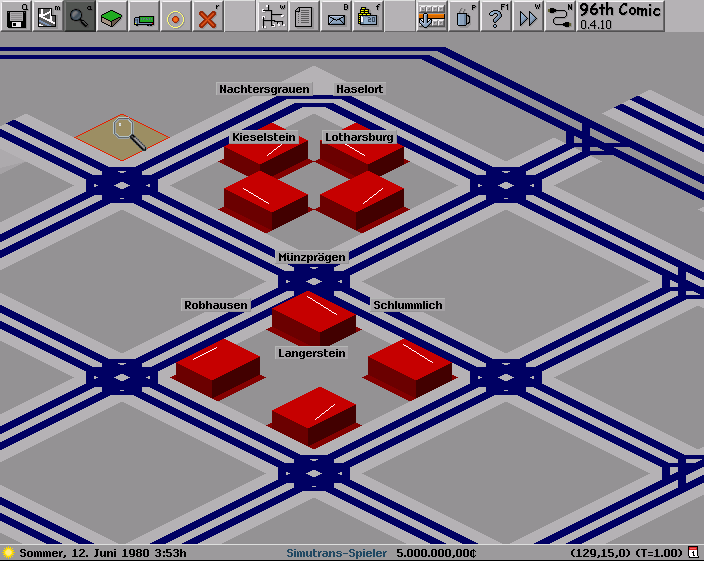Click the calendar icon in status bar
Image resolution: width=704 pixels, height=561 pixels.
tap(693, 552)
